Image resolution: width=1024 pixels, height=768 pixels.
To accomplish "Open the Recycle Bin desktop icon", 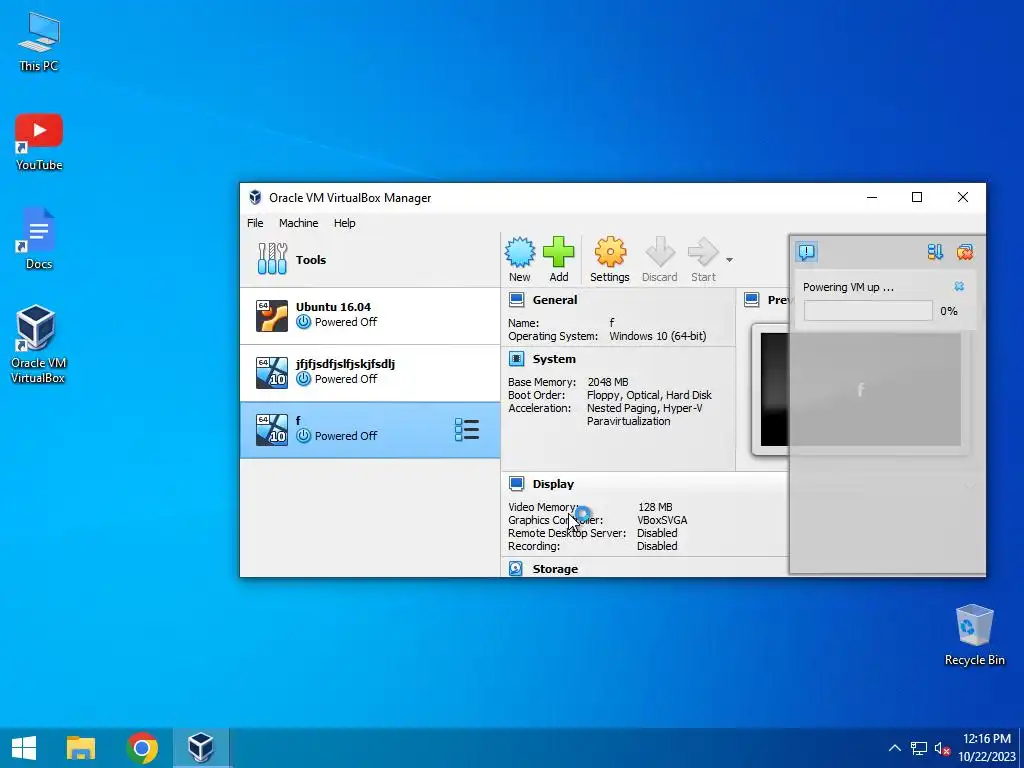I will [x=974, y=635].
